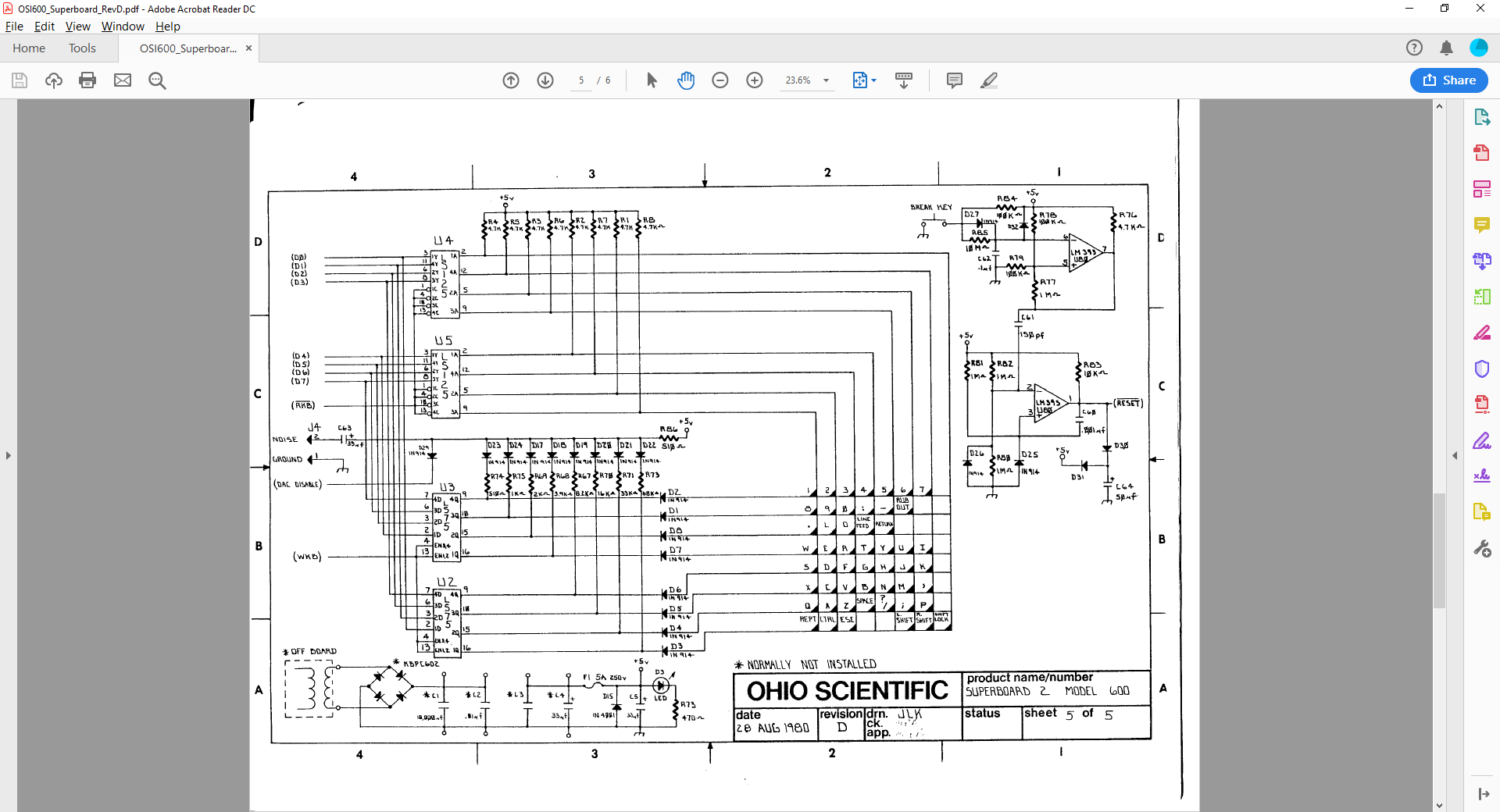Activate the selection arrow tool

652,80
